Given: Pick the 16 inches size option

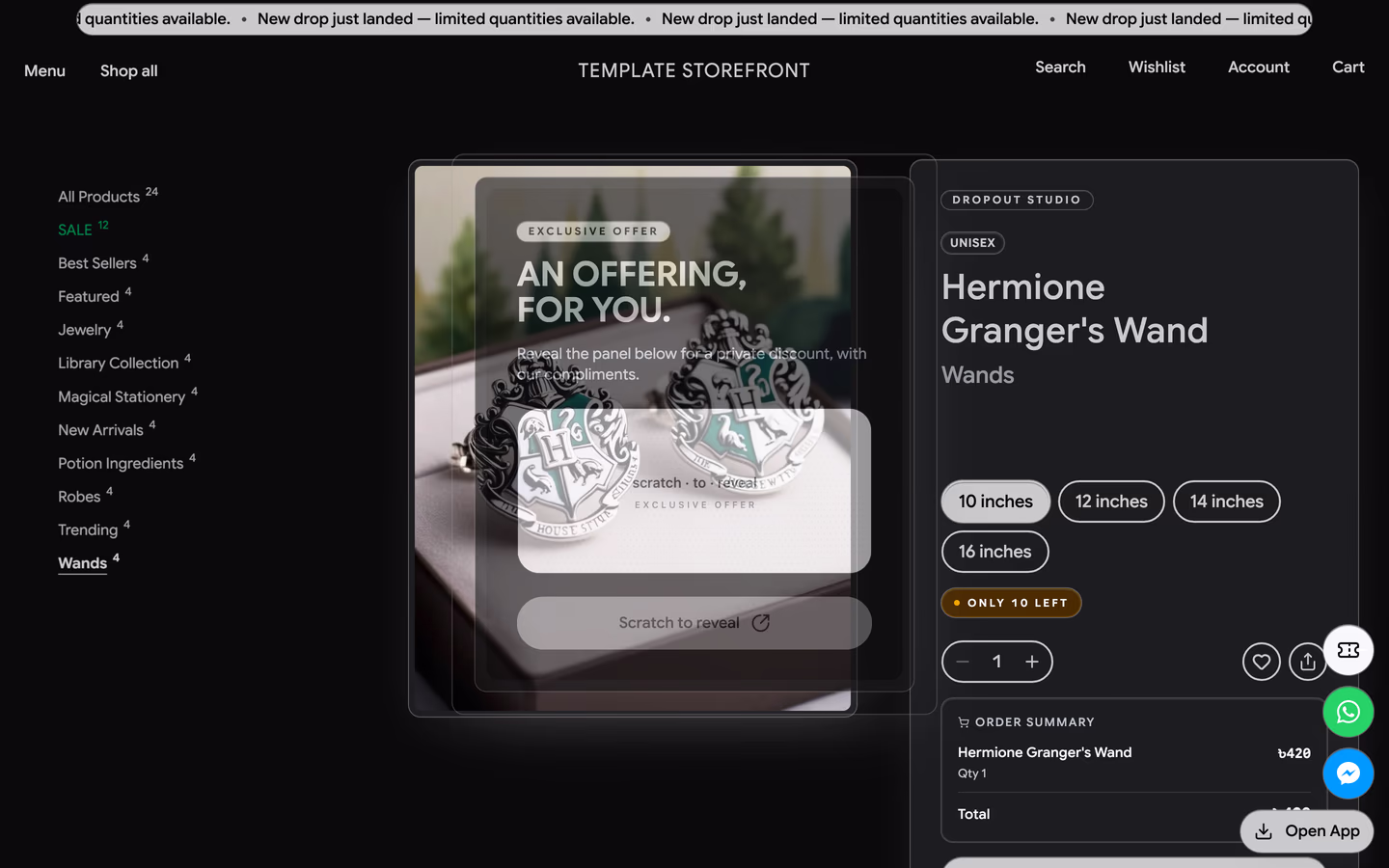Looking at the screenshot, I should tap(994, 552).
